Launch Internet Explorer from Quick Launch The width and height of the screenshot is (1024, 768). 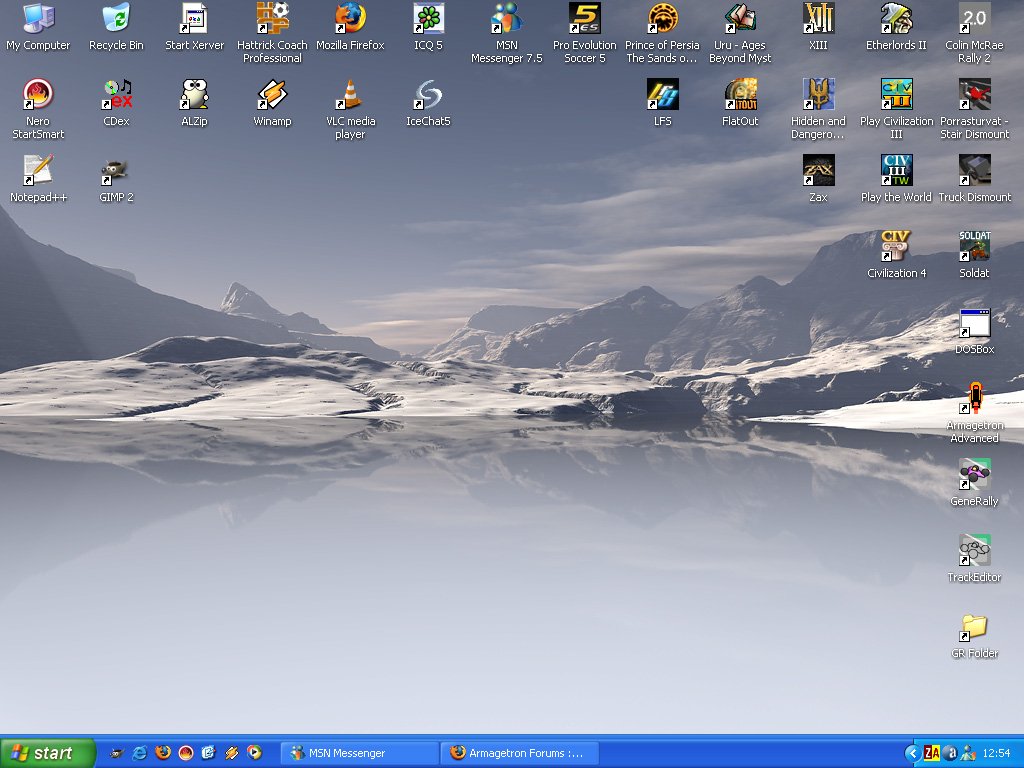140,753
